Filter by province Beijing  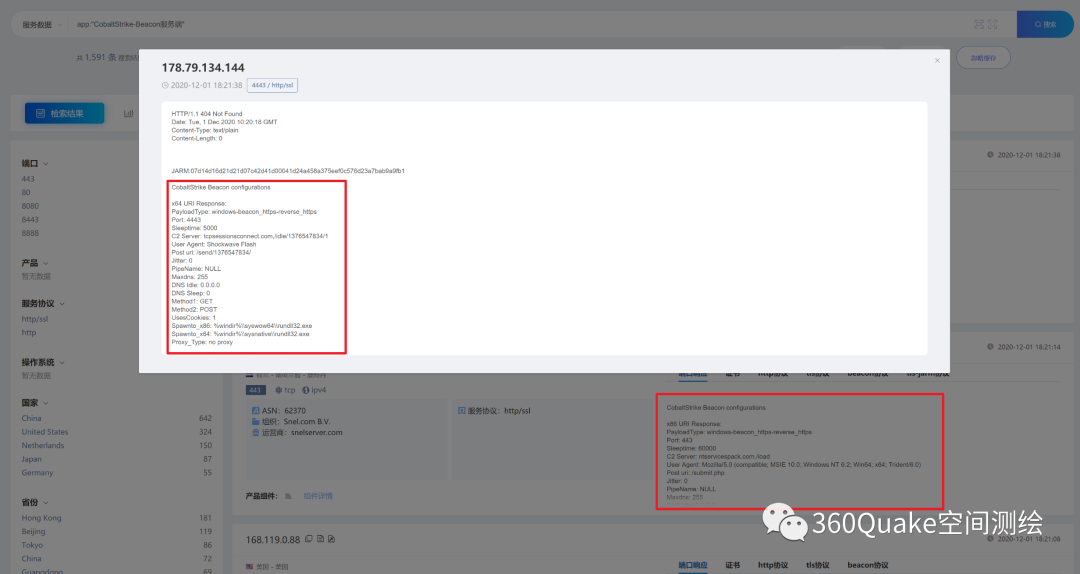tap(33, 531)
